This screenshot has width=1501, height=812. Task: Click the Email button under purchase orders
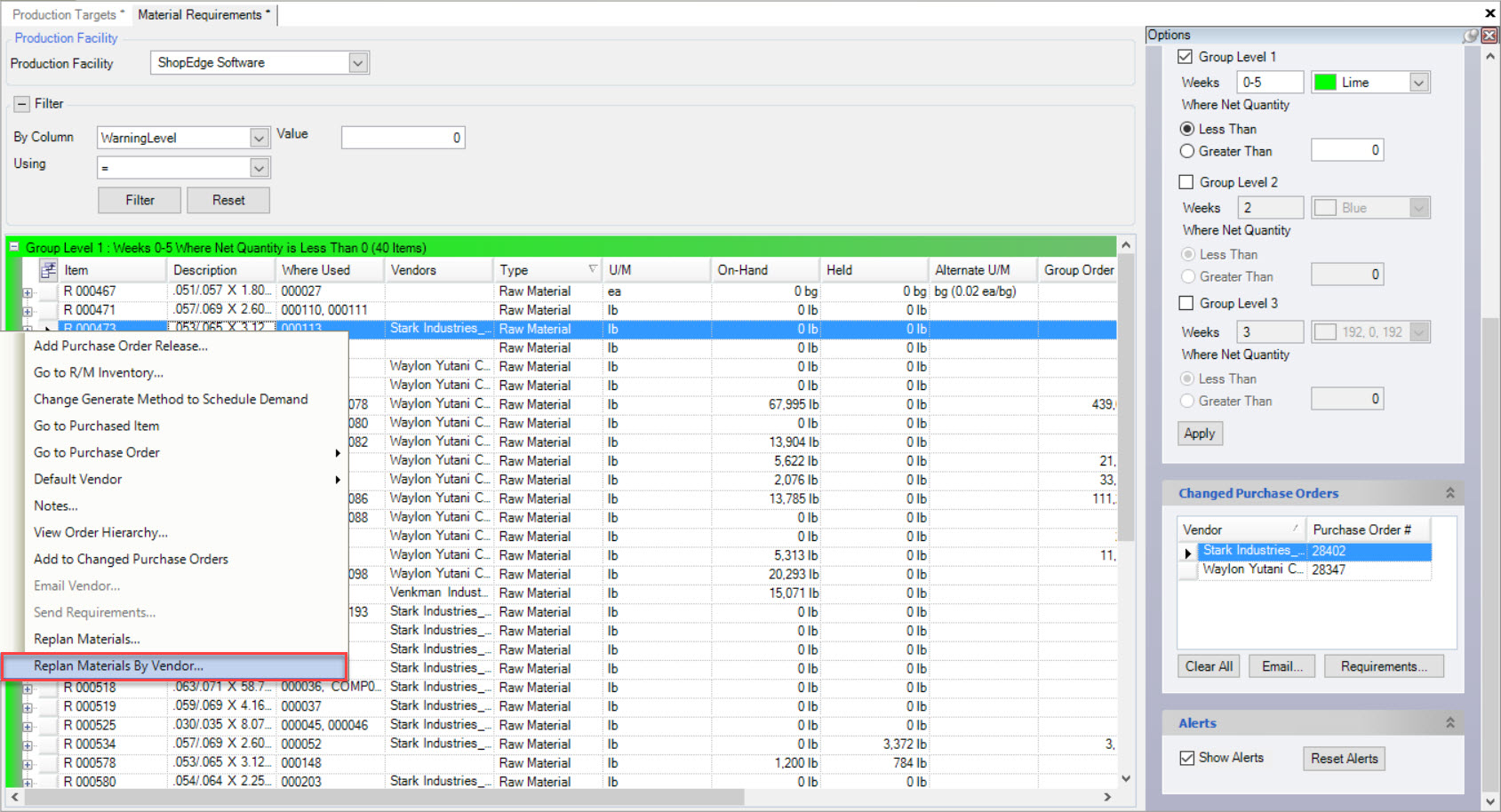click(x=1282, y=666)
